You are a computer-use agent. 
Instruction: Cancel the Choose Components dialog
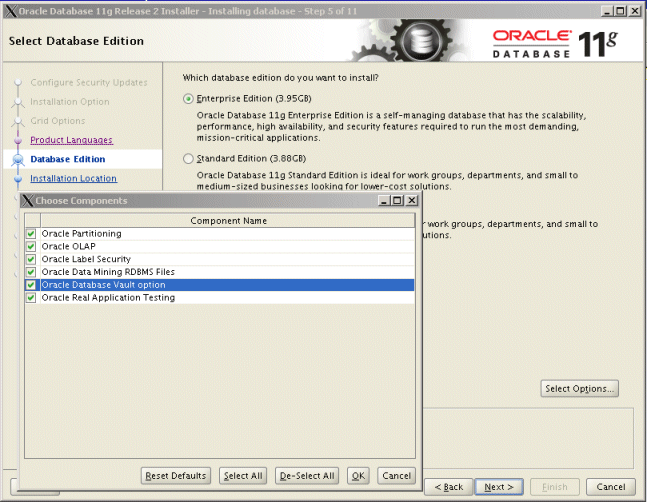coord(397,476)
